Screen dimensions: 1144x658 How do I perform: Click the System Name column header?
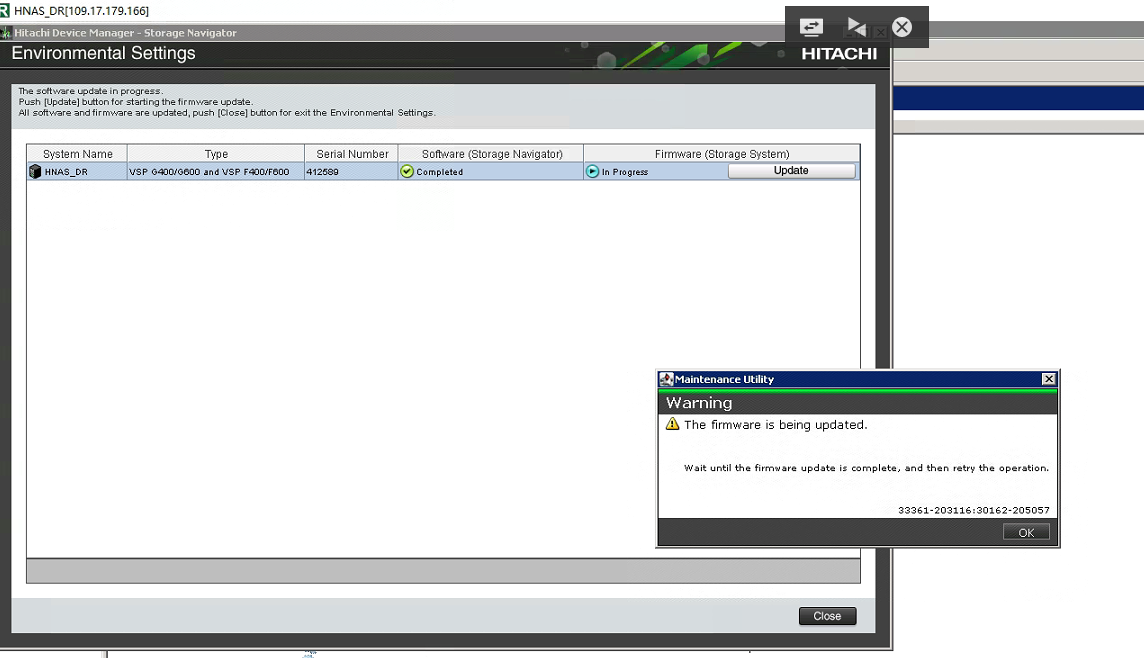coord(77,154)
